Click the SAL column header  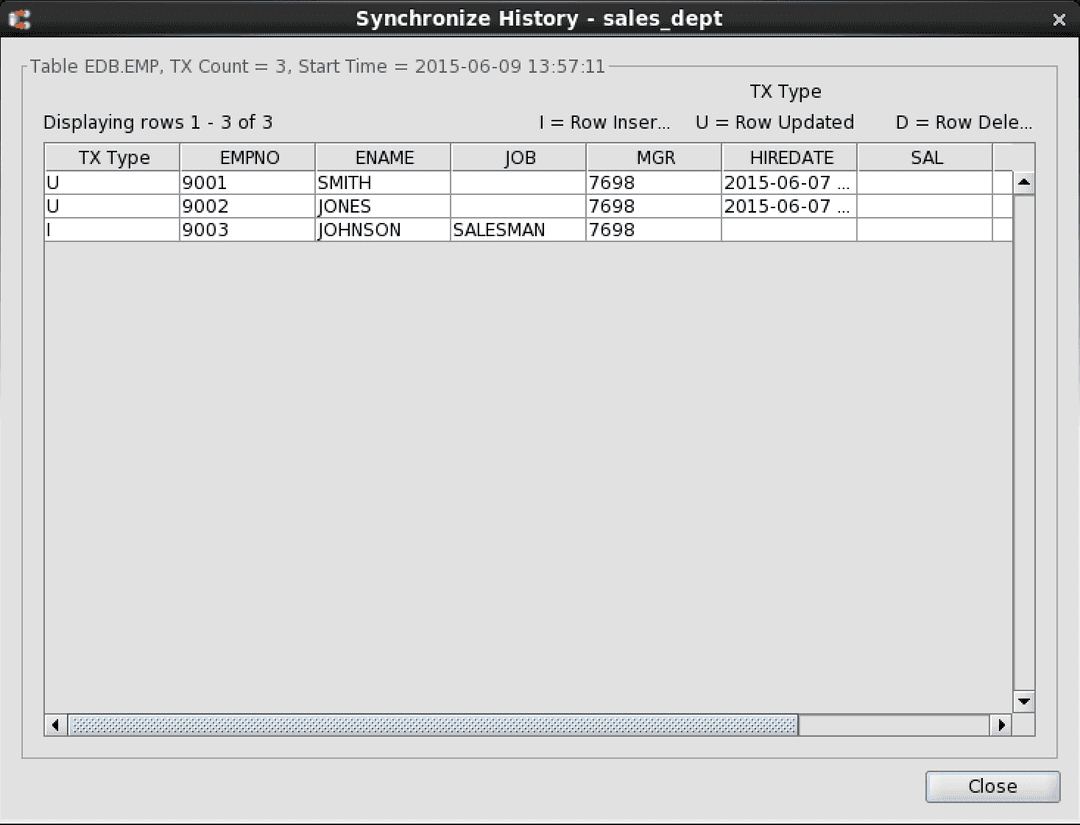[926, 157]
